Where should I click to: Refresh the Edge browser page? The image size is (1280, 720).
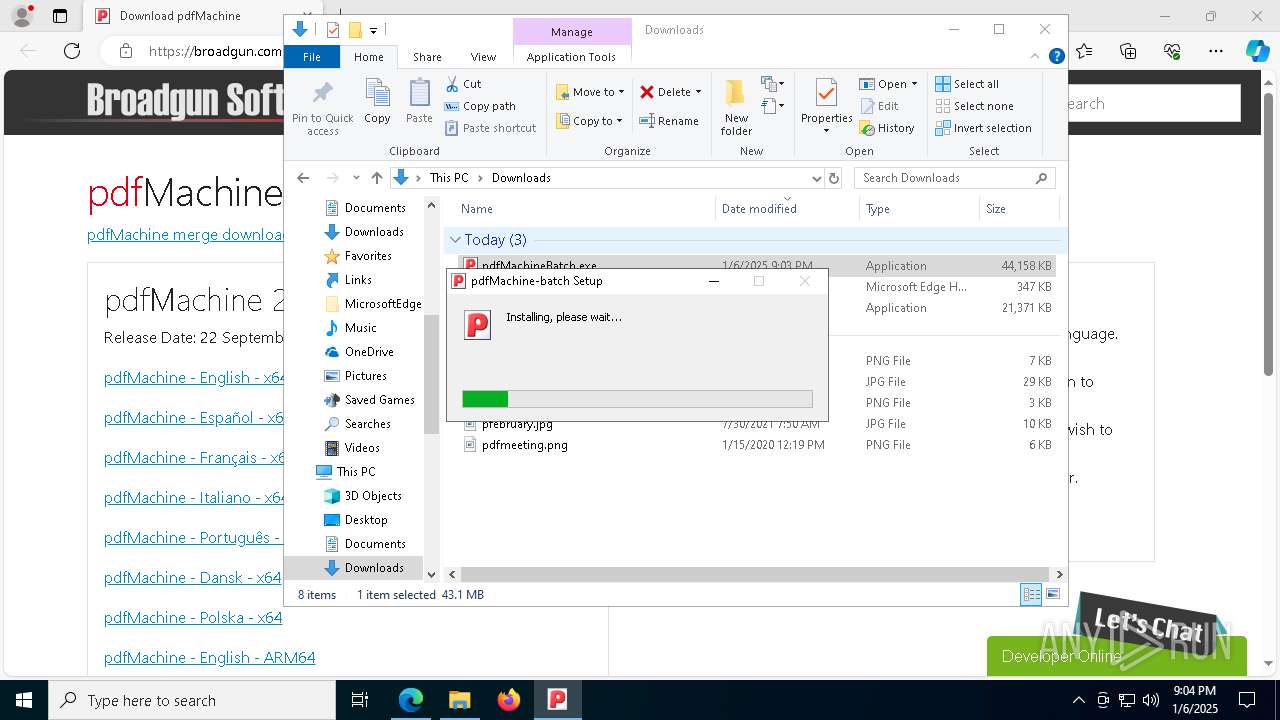[x=72, y=51]
